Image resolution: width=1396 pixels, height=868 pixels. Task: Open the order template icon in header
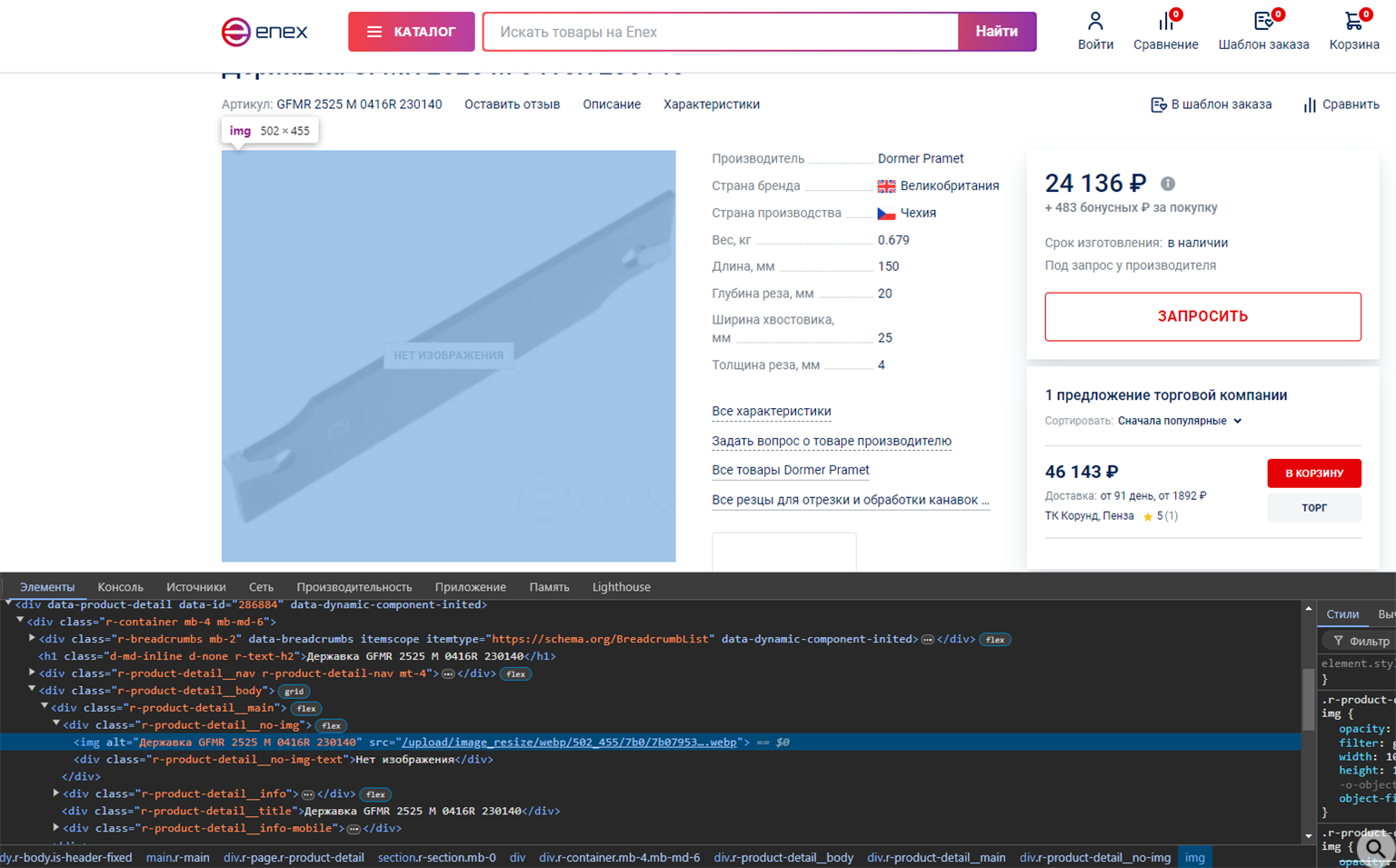1263,21
